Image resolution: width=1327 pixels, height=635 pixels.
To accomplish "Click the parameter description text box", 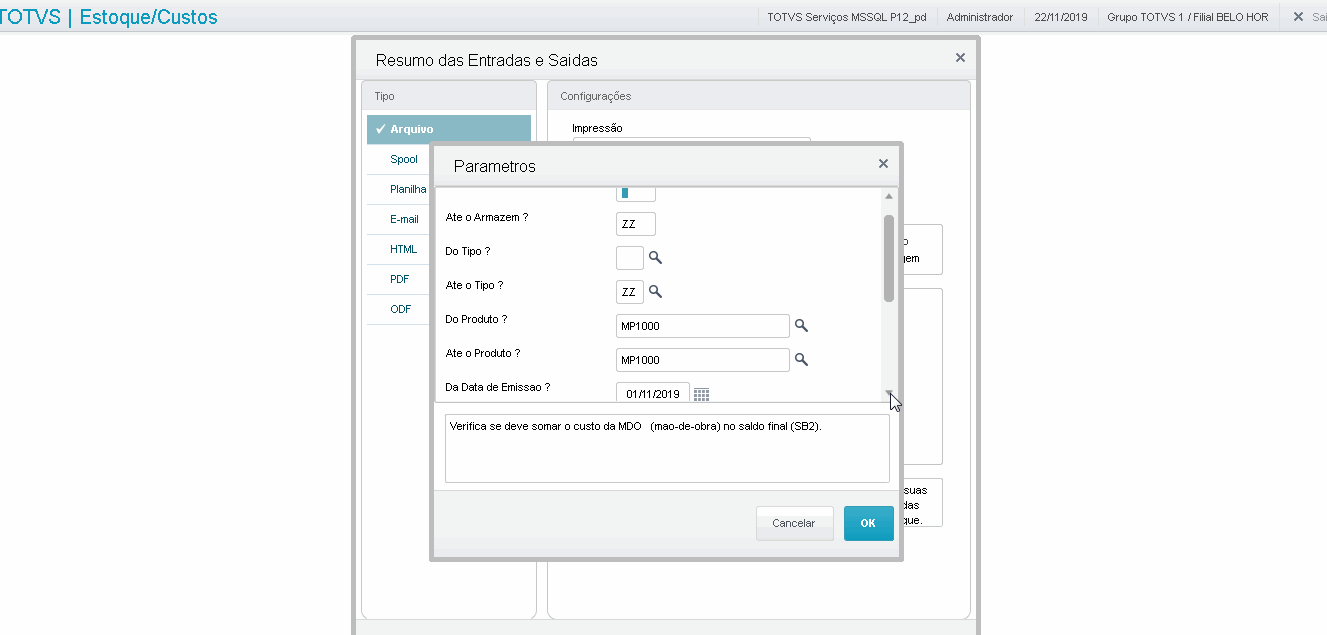I will [667, 449].
